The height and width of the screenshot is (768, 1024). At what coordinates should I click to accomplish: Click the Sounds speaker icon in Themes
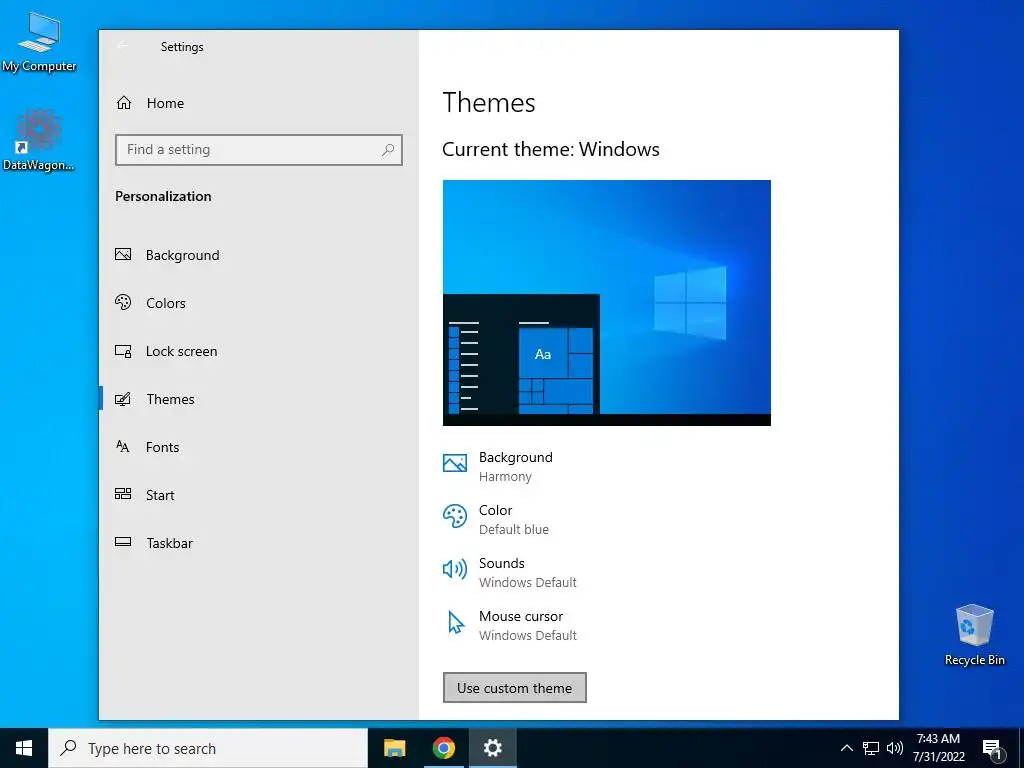coord(455,569)
